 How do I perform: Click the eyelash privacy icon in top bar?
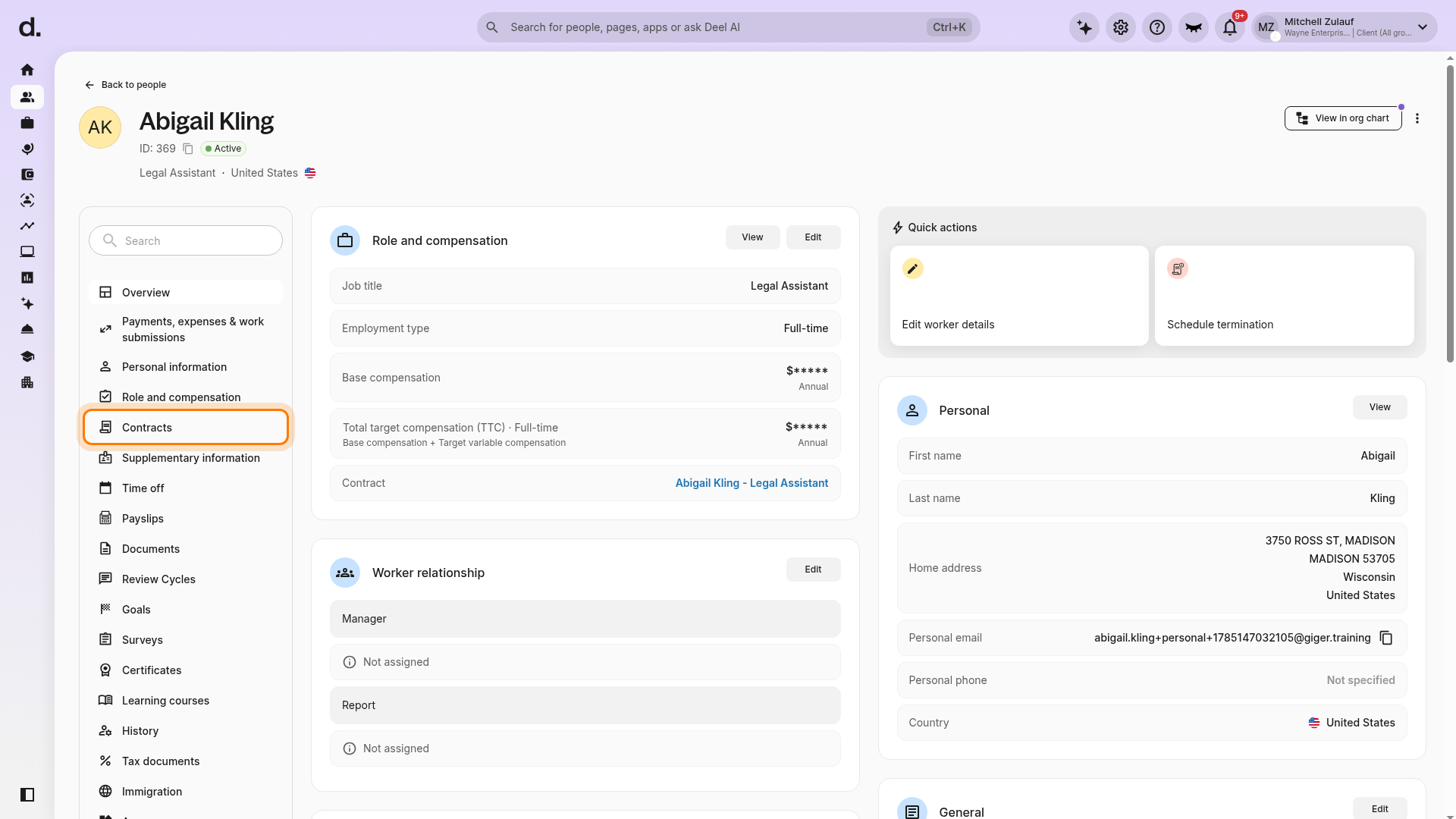1194,27
